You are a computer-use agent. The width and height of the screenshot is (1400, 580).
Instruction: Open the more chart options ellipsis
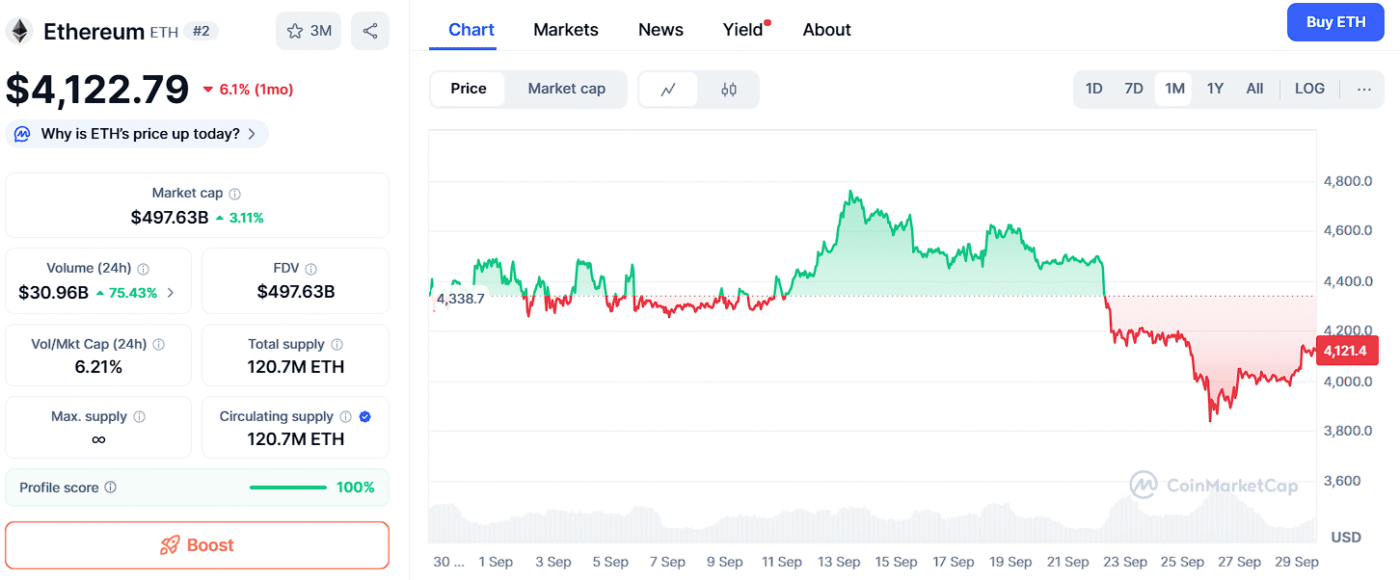click(1364, 89)
